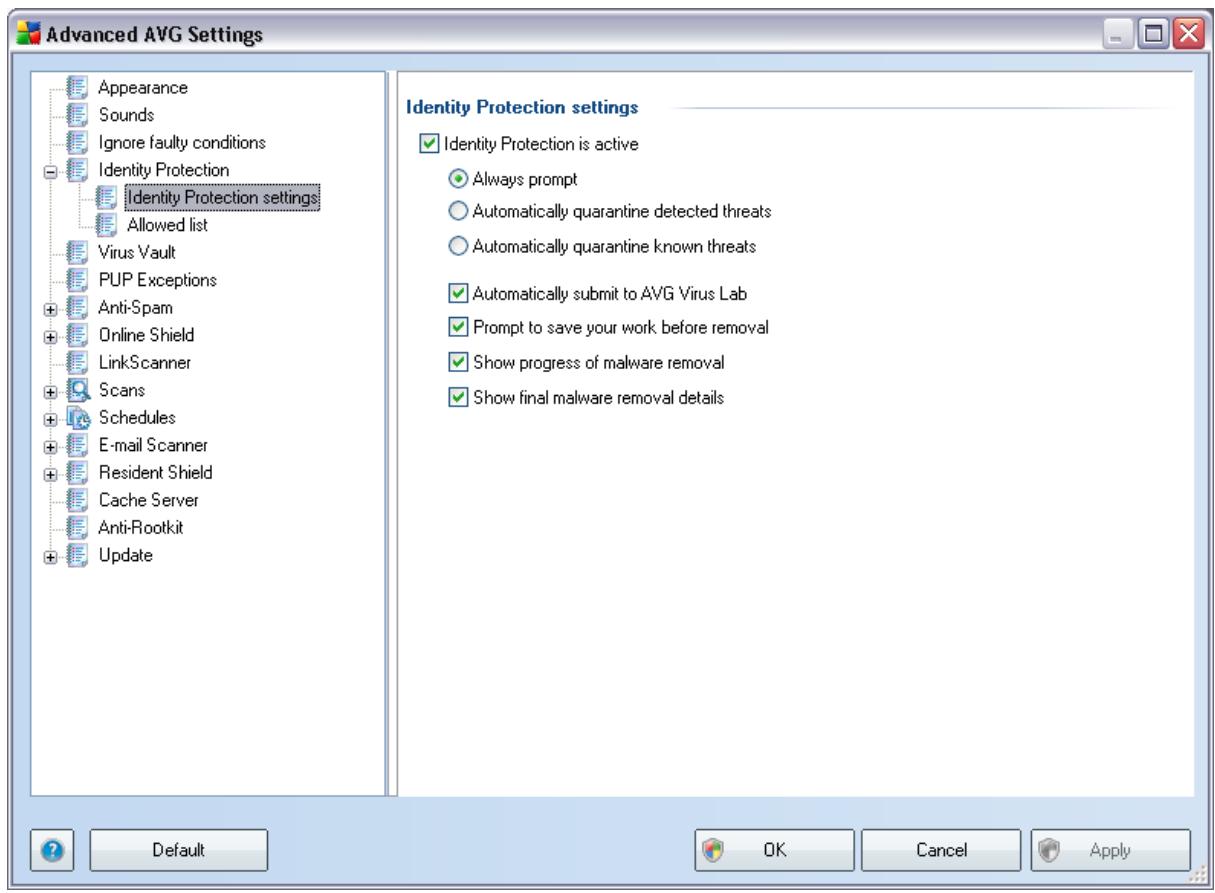The height and width of the screenshot is (893, 1215).
Task: Expand the Scans tree node
Action: (51, 390)
